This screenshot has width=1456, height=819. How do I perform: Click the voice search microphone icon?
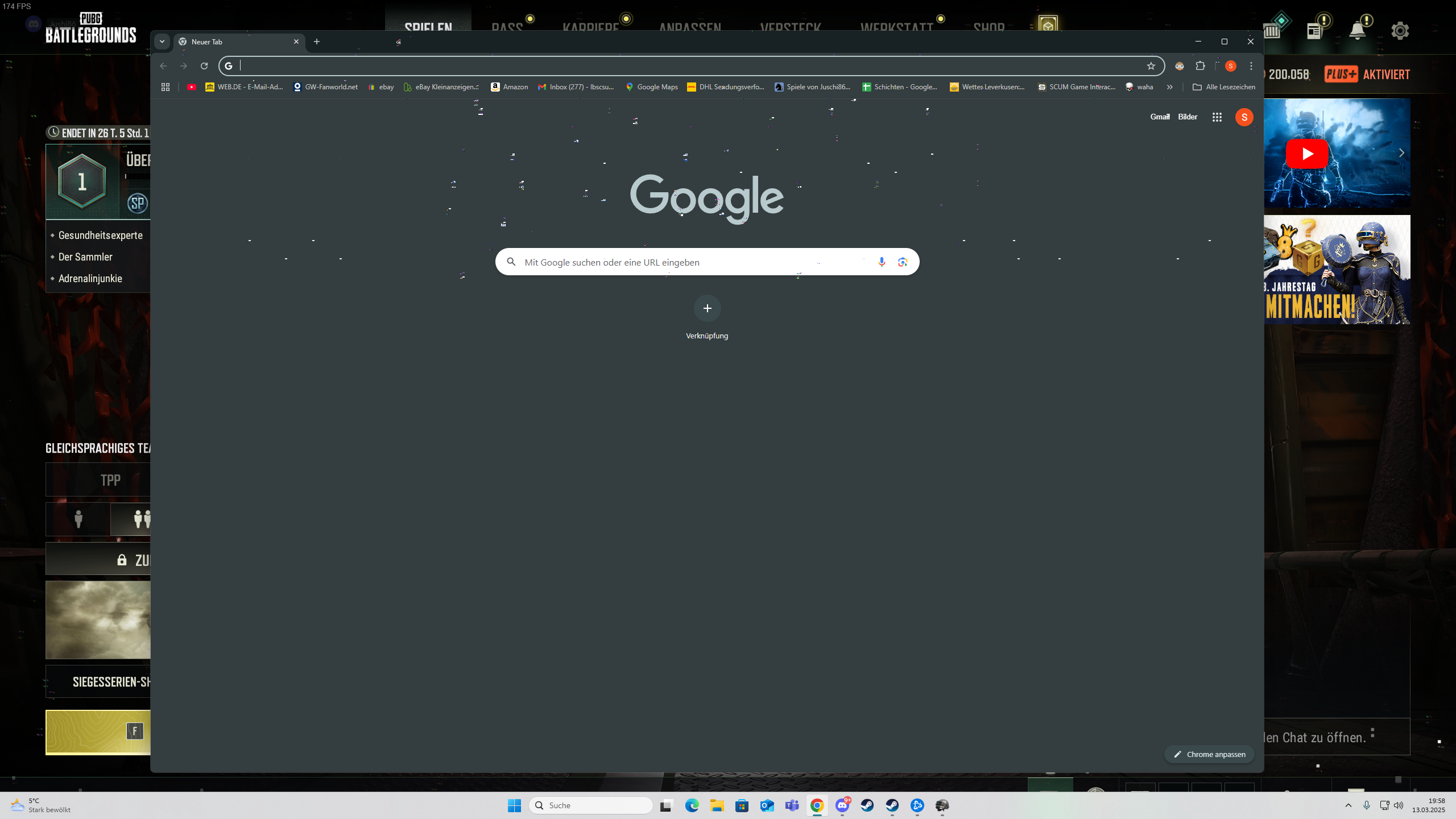882,262
